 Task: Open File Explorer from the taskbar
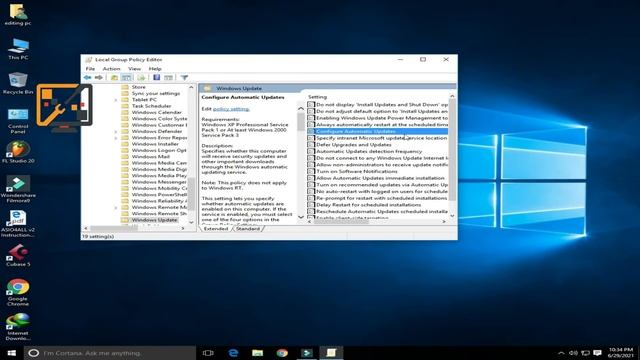pyautogui.click(x=257, y=353)
